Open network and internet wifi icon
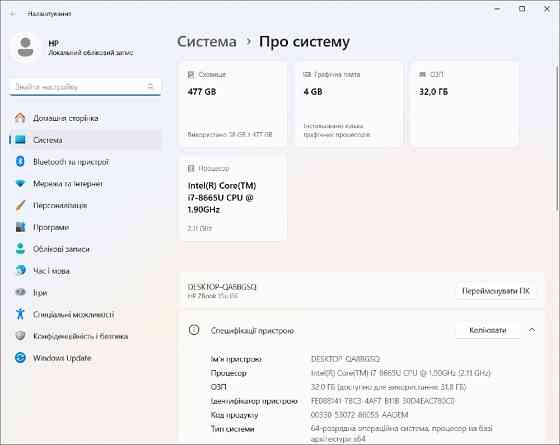The width and height of the screenshot is (560, 445). (20, 184)
